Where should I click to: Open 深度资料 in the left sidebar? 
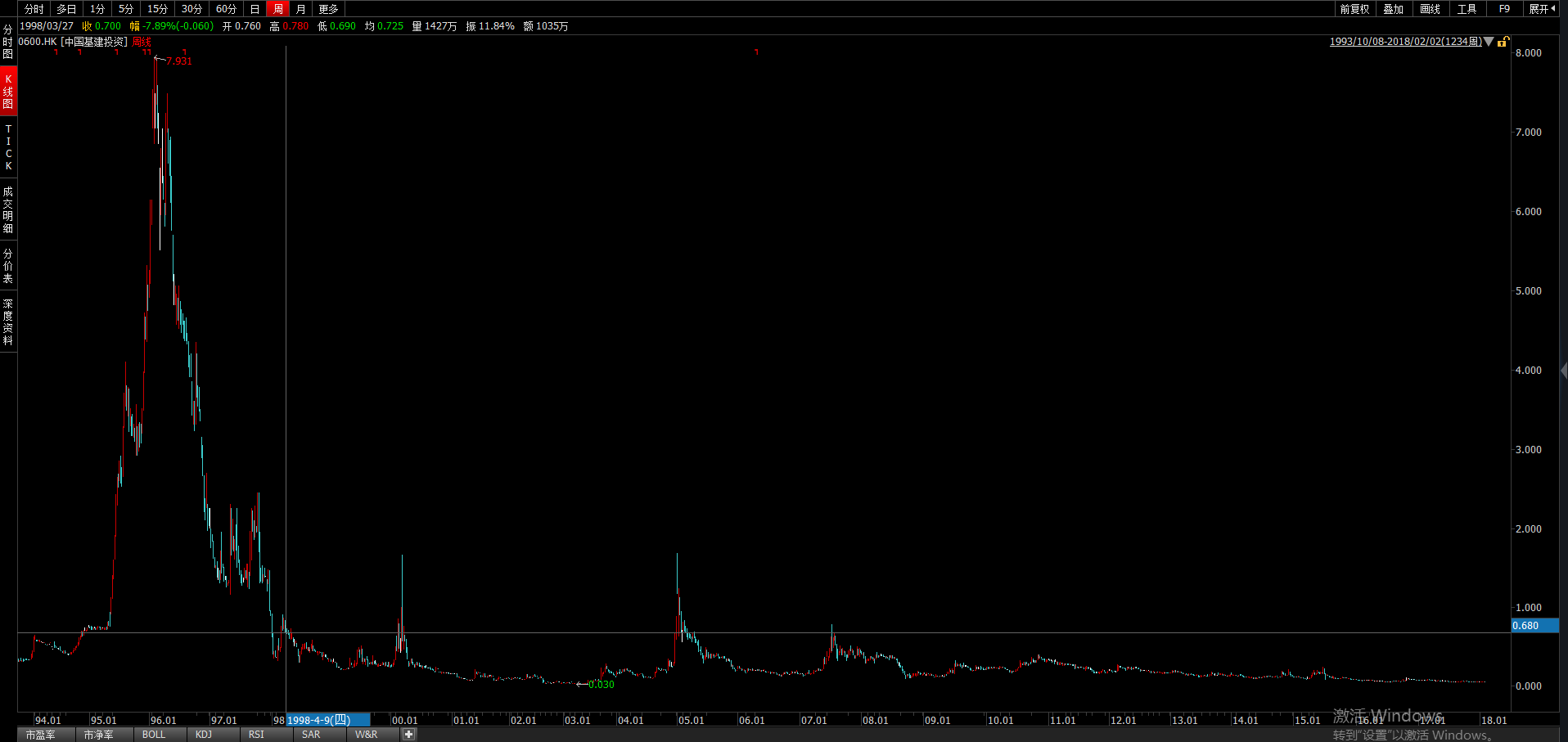point(8,322)
